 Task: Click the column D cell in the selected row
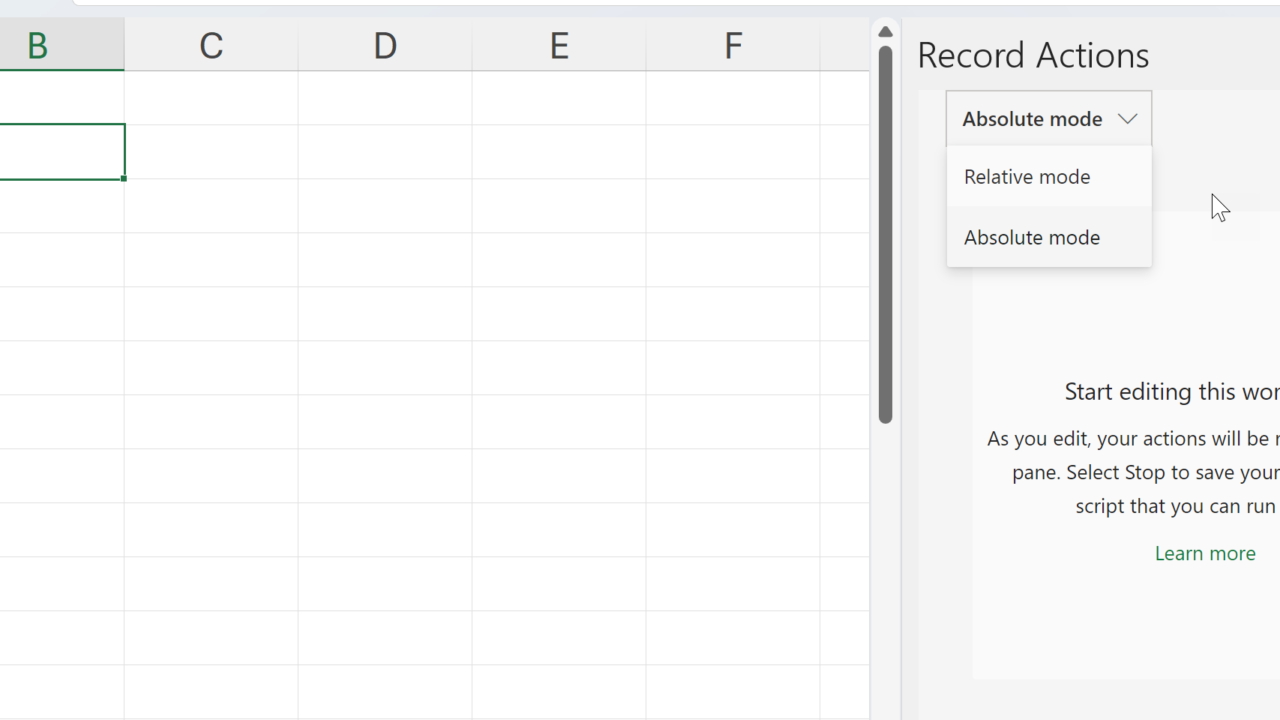(x=385, y=152)
